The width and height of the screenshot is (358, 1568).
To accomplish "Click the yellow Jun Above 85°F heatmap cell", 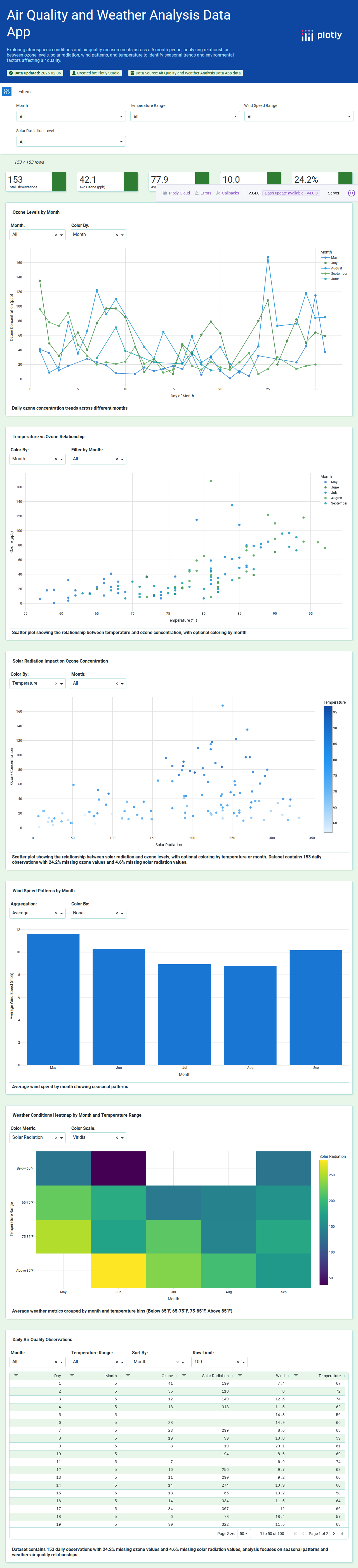I will (x=118, y=1270).
